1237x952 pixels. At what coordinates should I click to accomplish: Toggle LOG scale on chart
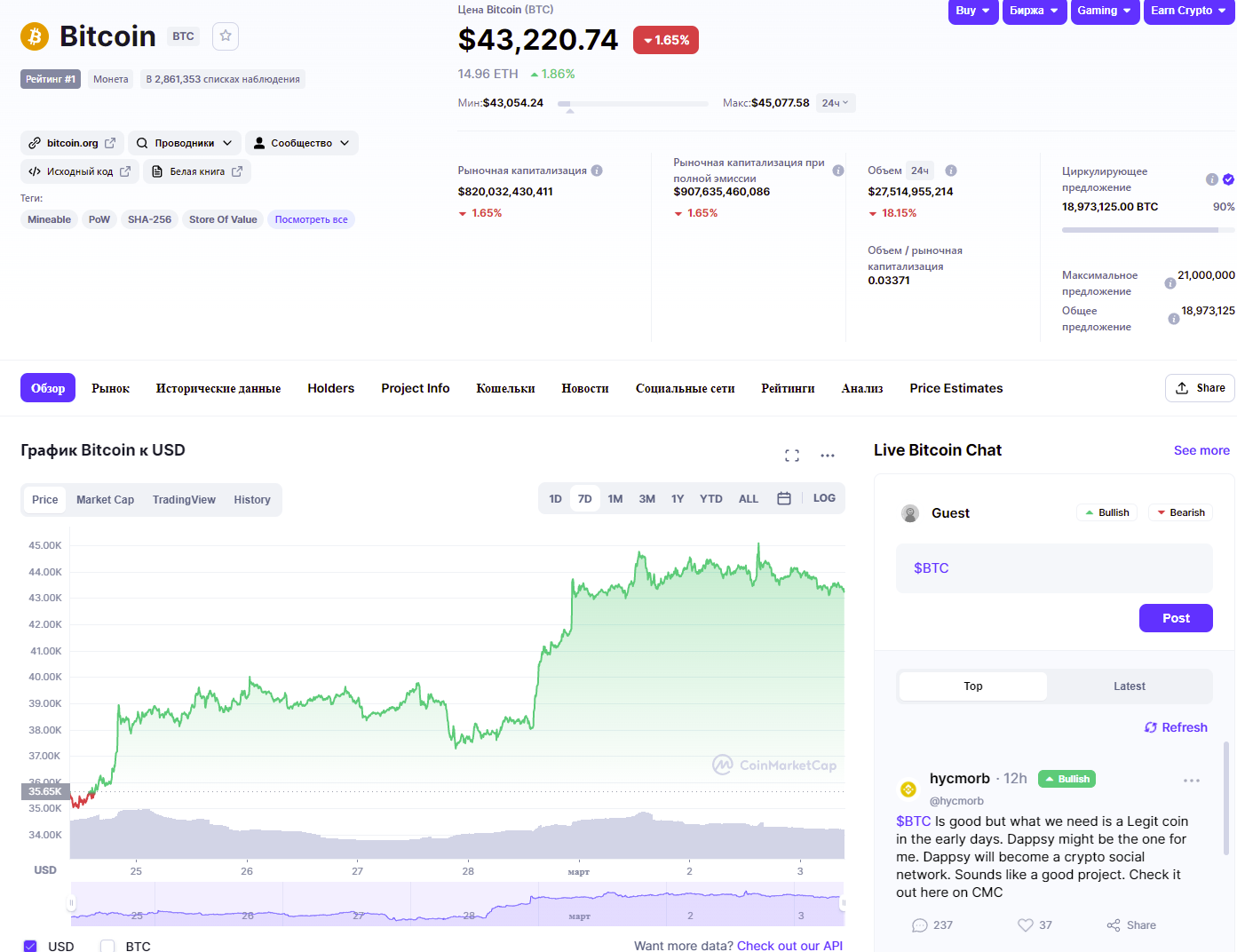point(824,498)
